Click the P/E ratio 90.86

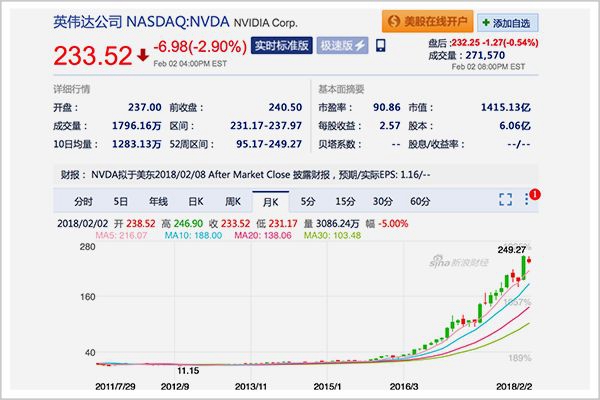coord(387,107)
